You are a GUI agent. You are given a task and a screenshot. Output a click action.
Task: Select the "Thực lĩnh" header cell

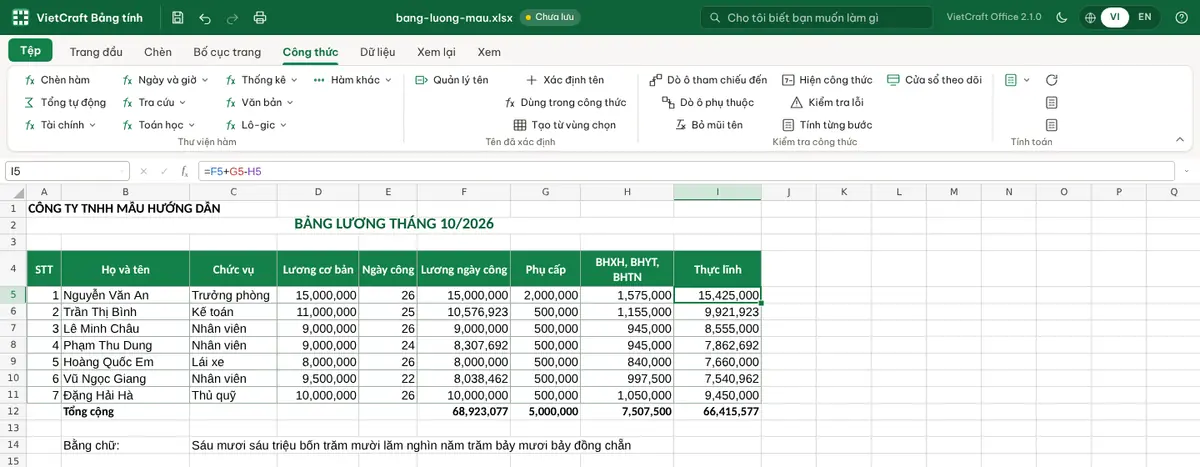(717, 269)
